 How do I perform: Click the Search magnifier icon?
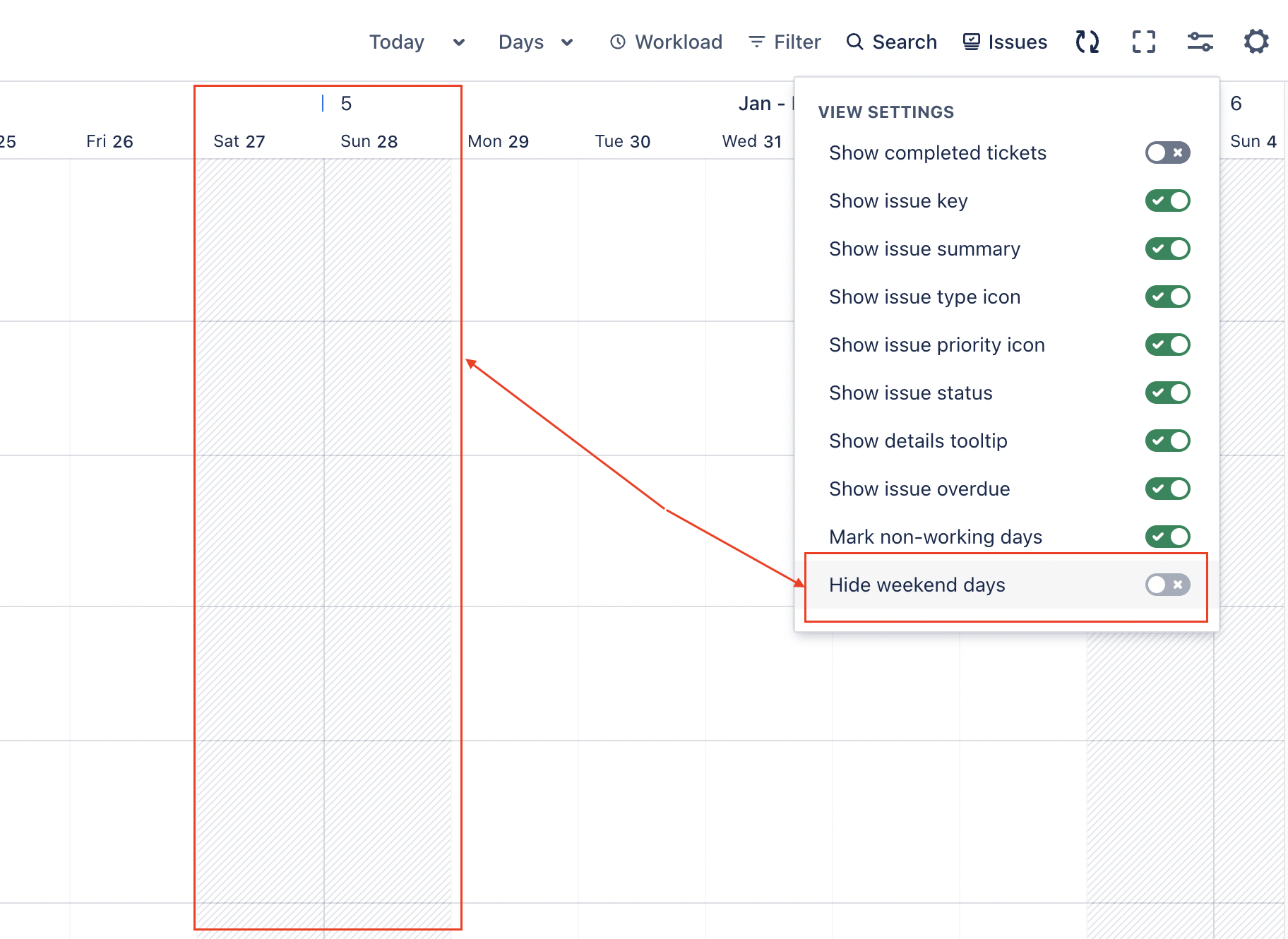tap(854, 42)
